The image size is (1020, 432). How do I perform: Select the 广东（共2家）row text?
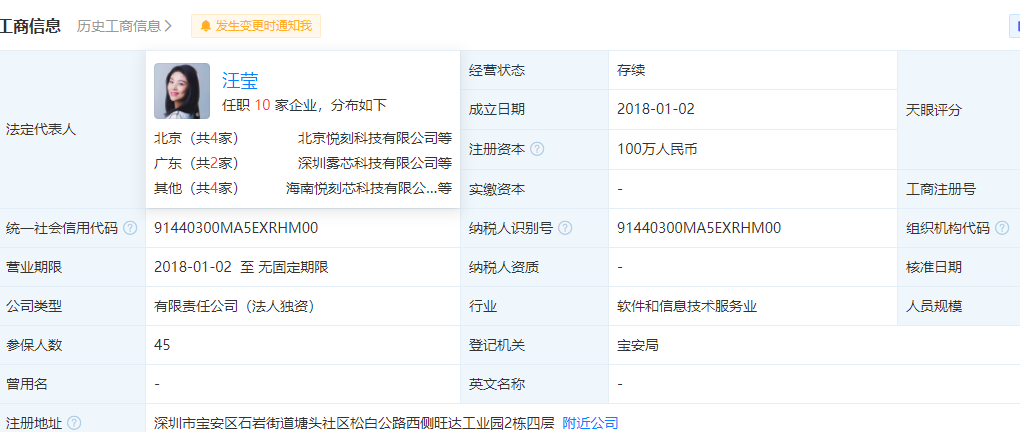click(196, 163)
